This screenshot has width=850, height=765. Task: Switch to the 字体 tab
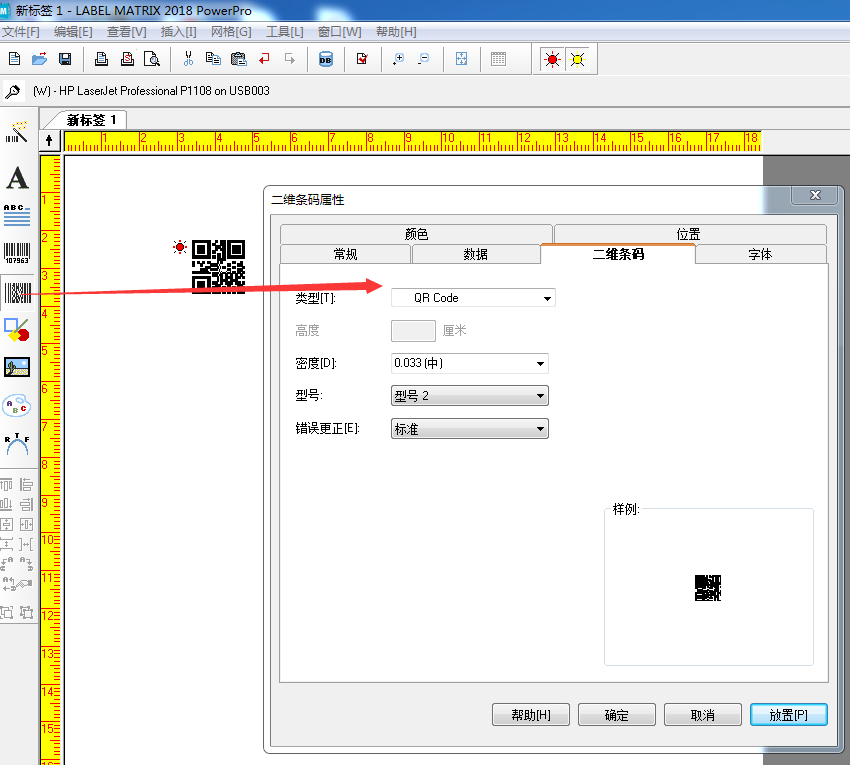[x=760, y=254]
